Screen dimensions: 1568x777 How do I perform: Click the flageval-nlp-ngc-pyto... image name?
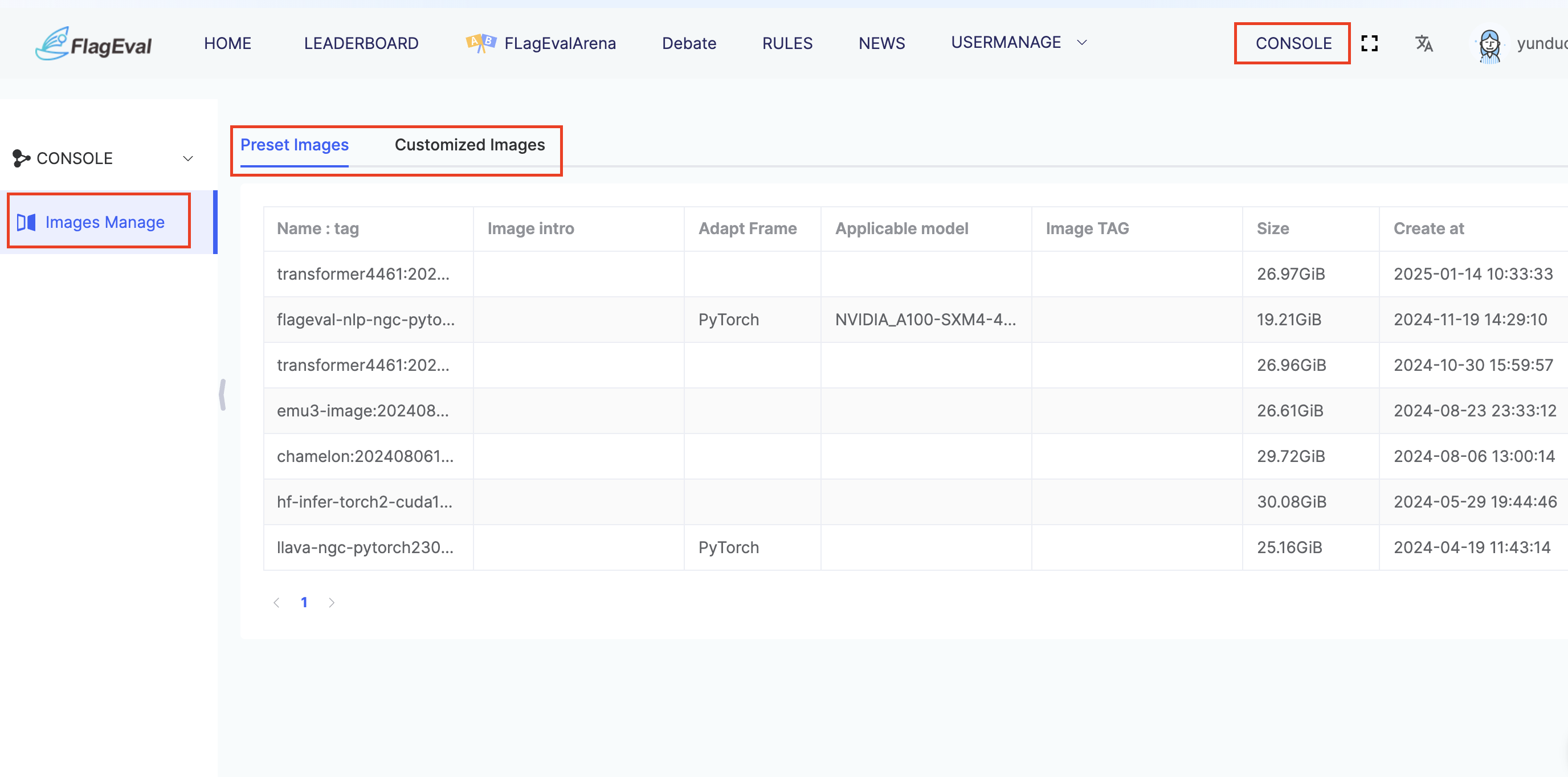tap(365, 320)
